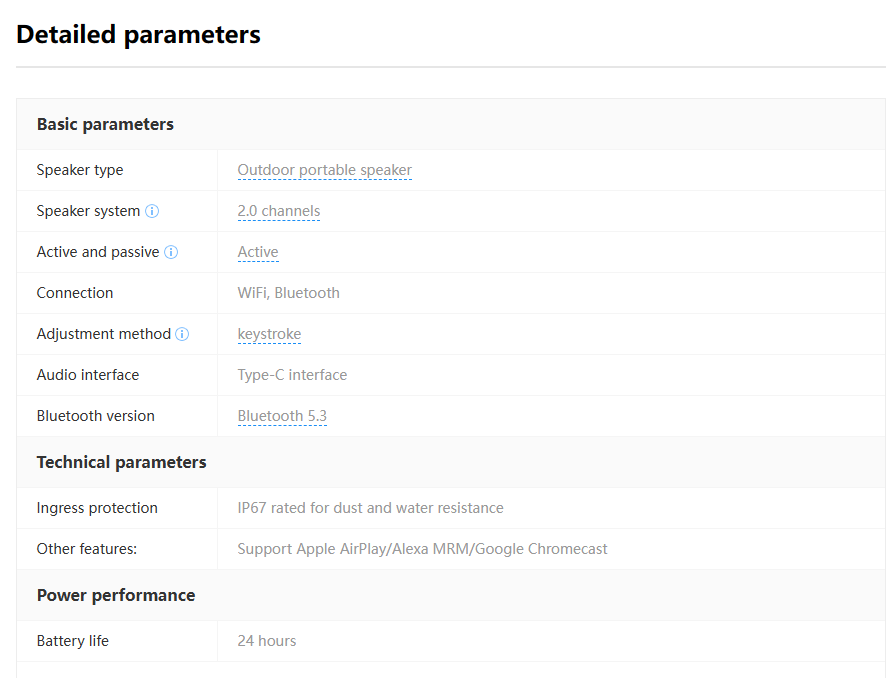Click info icon beside Speaker system
Viewport: 893px width, 678px height.
coord(152,211)
